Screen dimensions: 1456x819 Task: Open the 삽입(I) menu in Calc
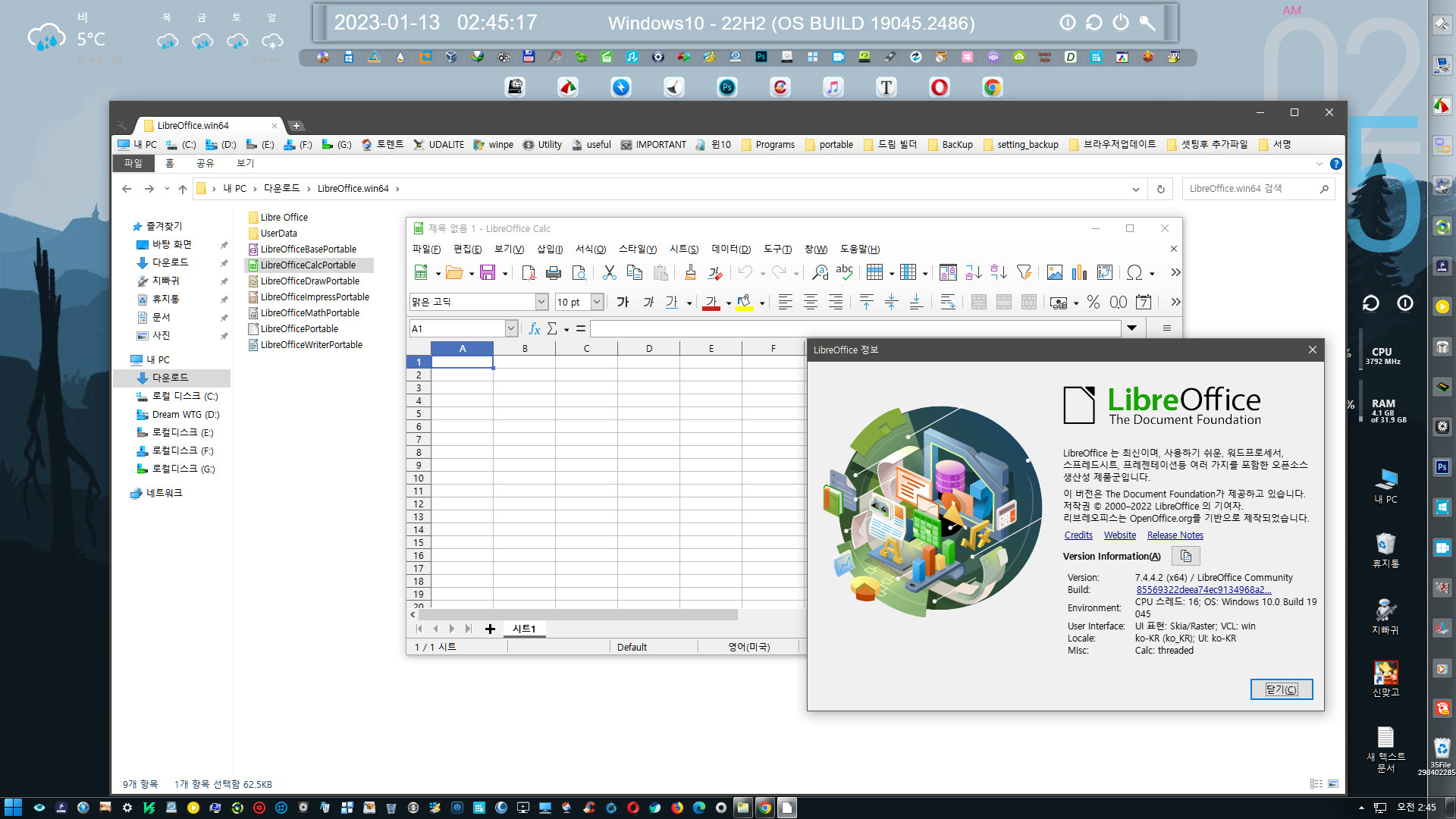click(550, 249)
